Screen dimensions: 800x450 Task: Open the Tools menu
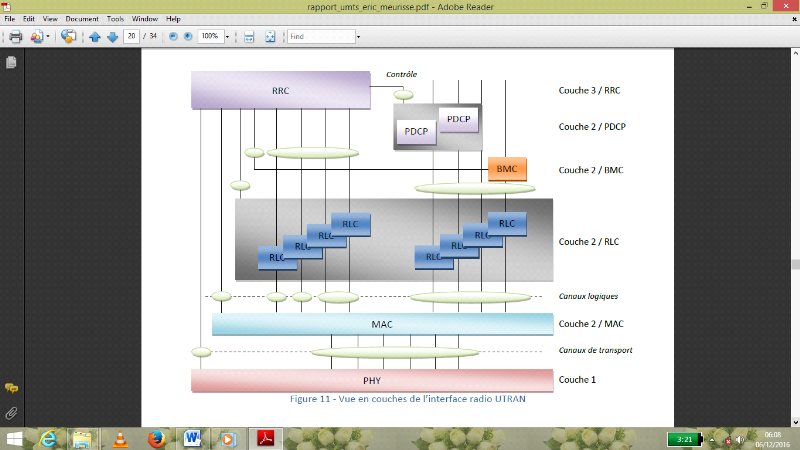(x=116, y=19)
